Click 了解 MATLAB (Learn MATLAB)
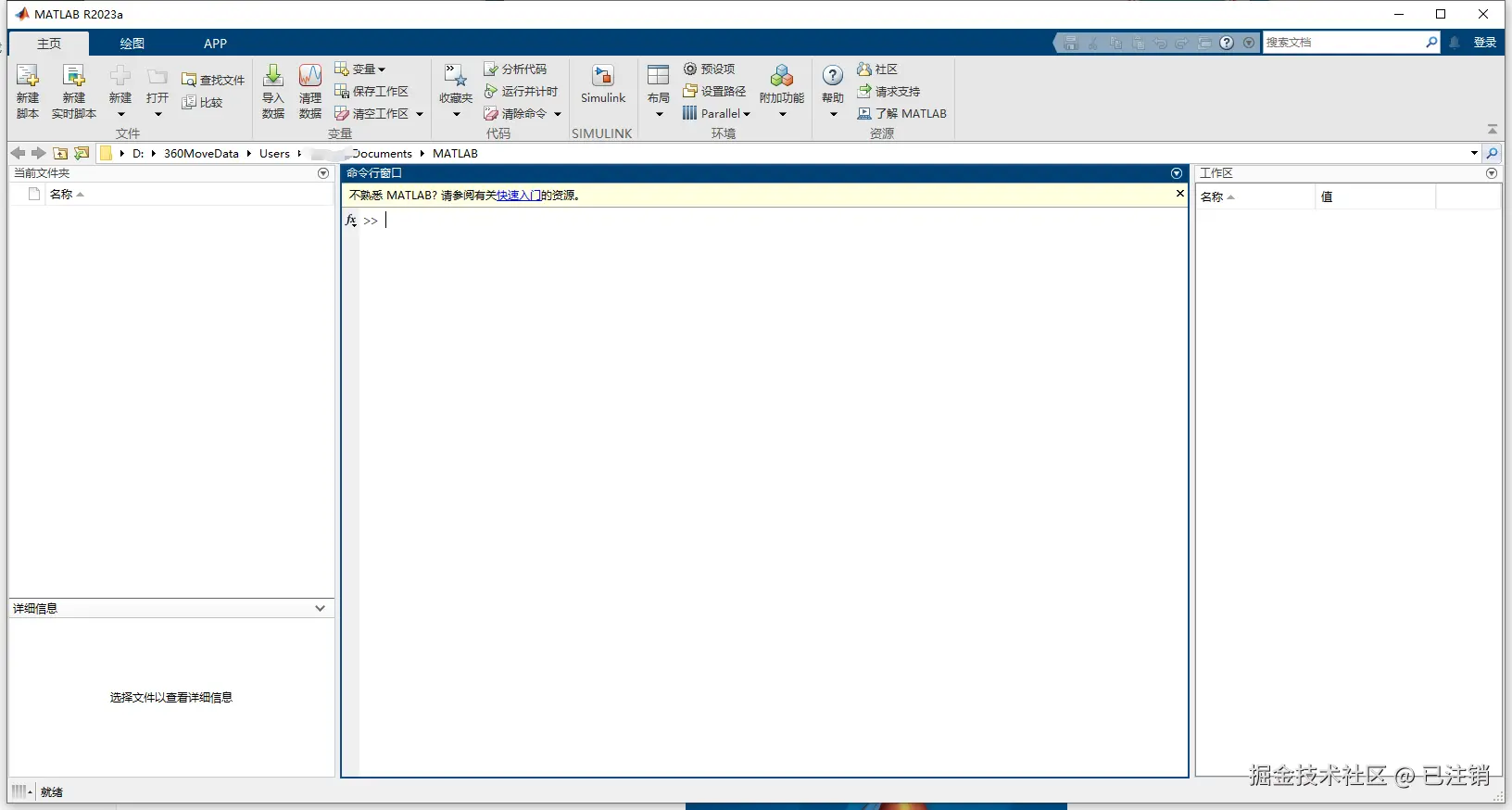The width and height of the screenshot is (1512, 810). pos(901,113)
